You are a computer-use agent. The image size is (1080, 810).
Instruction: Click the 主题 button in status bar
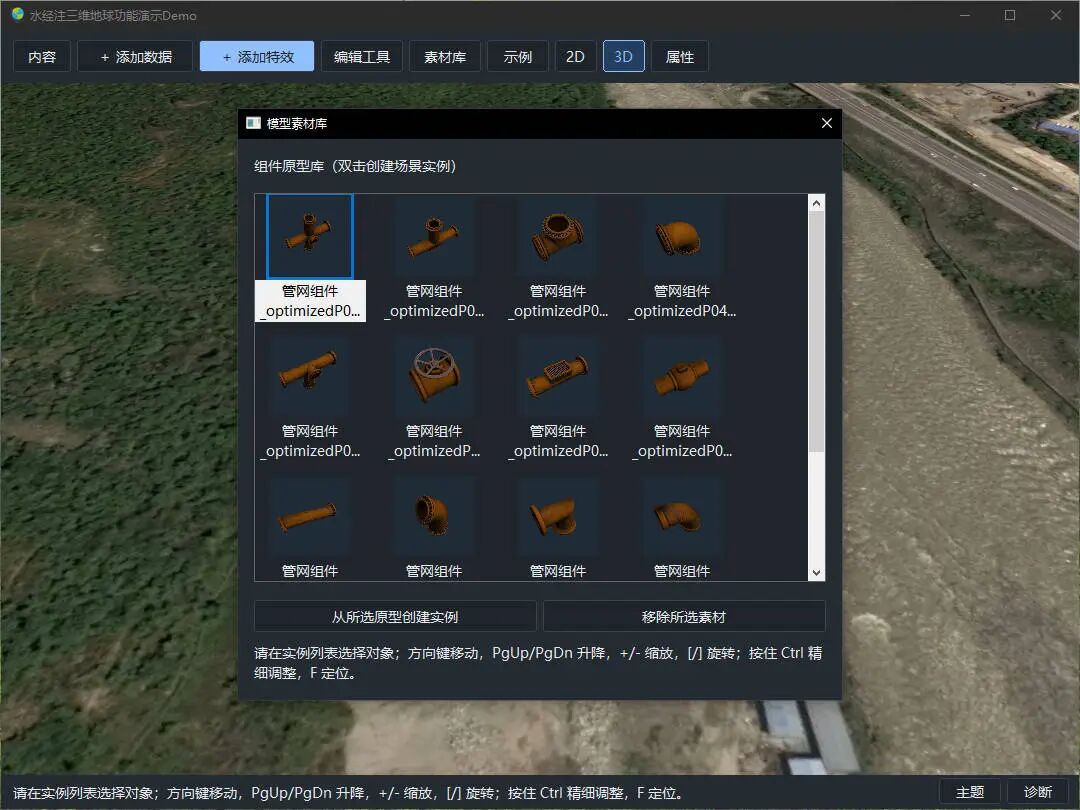(x=970, y=792)
